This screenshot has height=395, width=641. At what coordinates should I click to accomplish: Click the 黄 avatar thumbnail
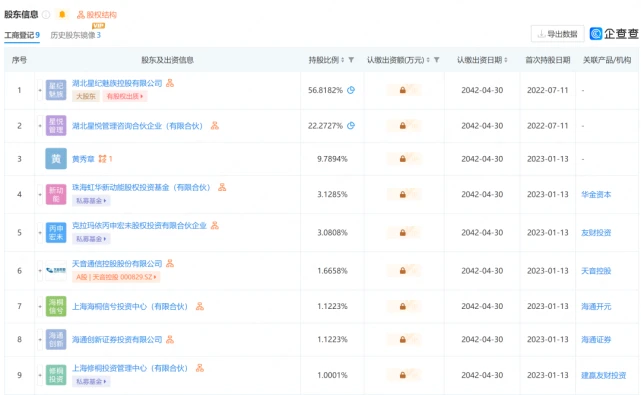(56, 159)
